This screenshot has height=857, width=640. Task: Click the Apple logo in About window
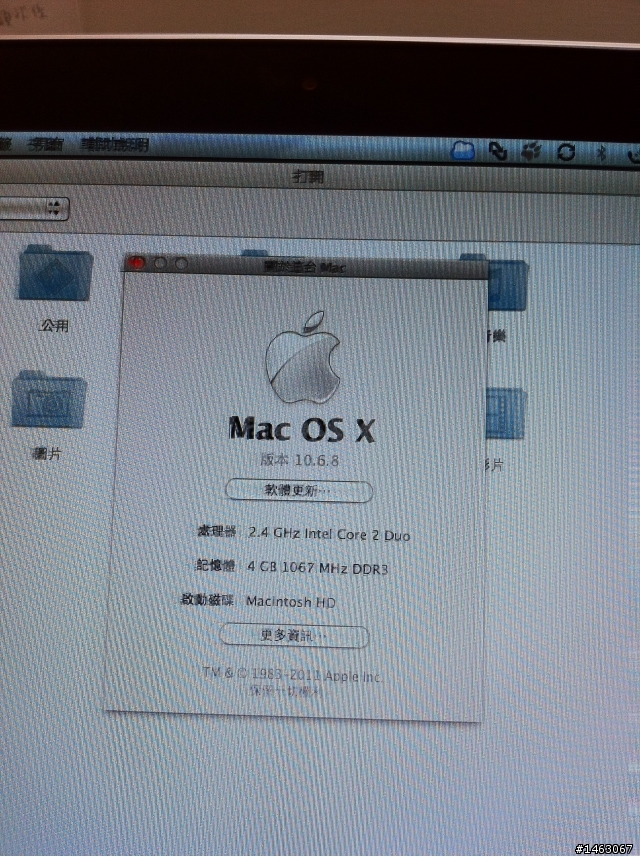303,357
